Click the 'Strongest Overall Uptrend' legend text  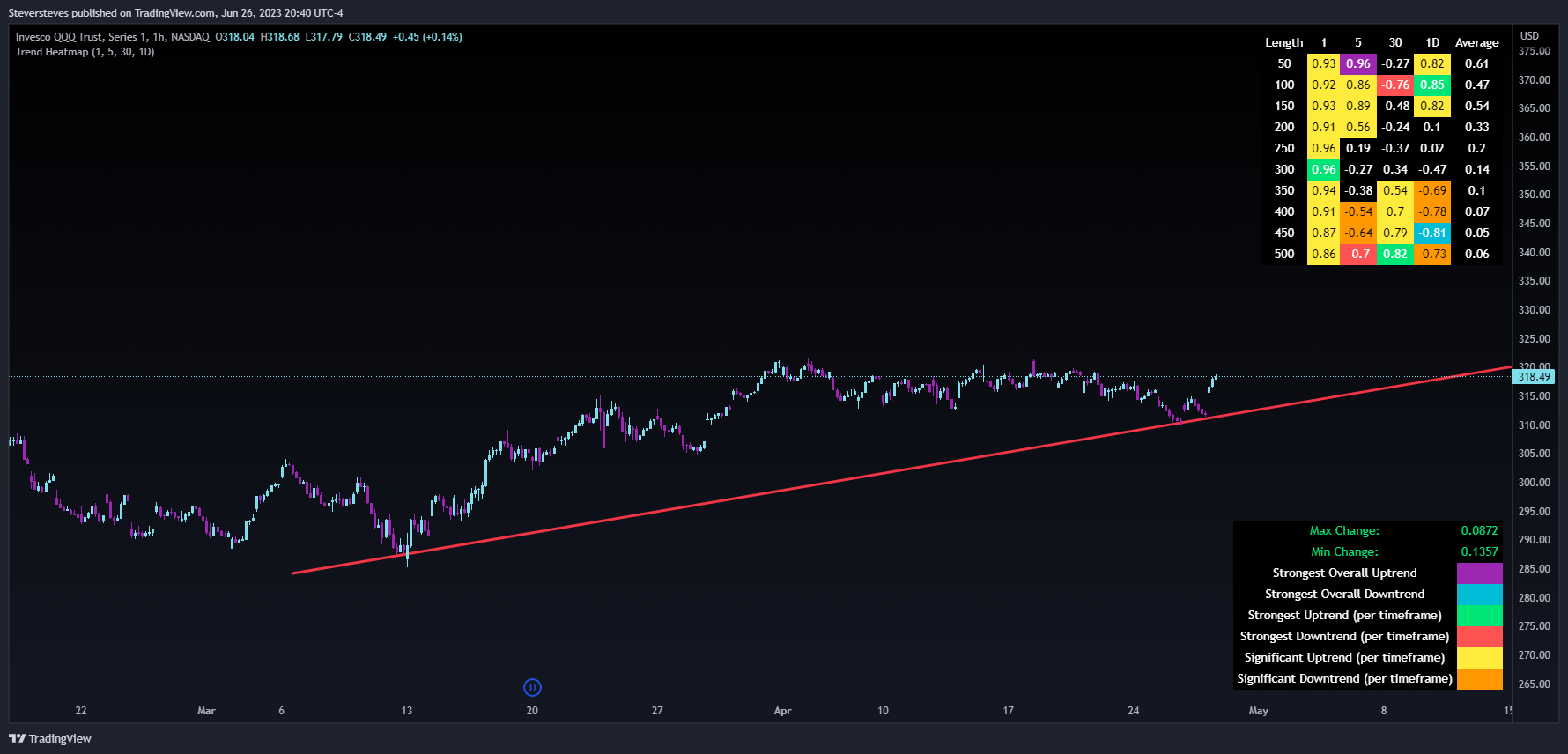(1344, 573)
